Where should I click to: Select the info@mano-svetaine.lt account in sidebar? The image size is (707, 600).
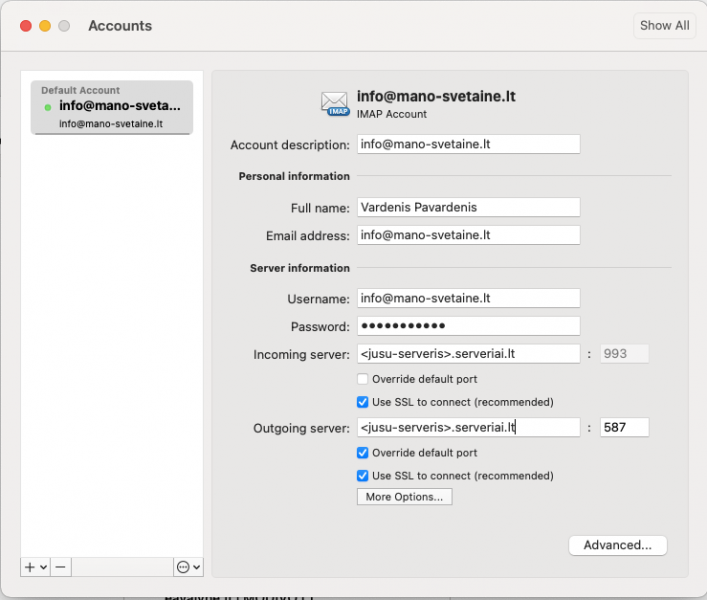(111, 108)
